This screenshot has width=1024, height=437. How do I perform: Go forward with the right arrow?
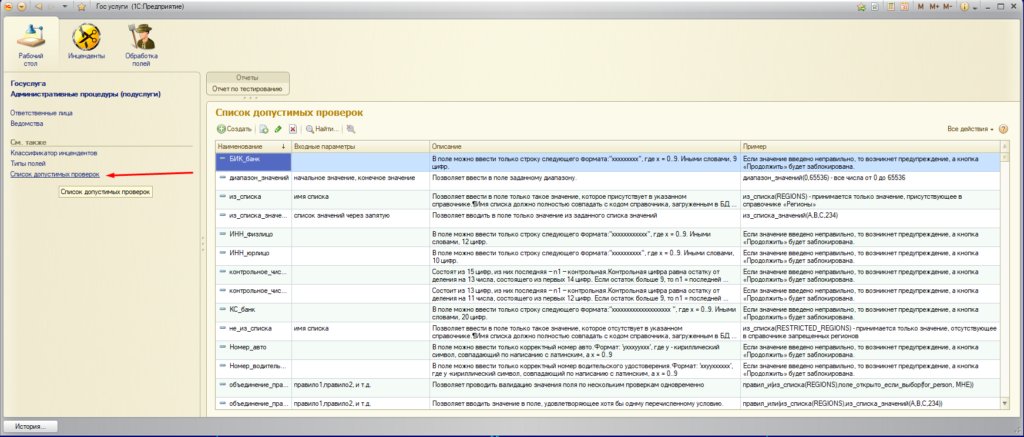pyautogui.click(x=51, y=7)
